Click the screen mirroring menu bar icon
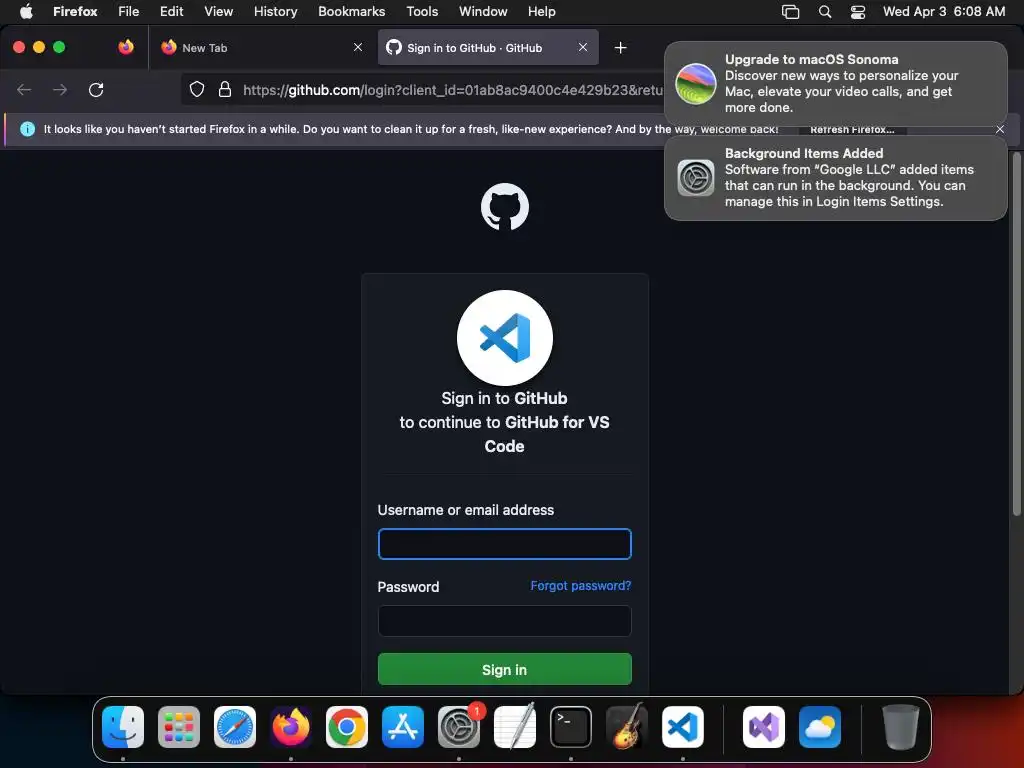 790,12
